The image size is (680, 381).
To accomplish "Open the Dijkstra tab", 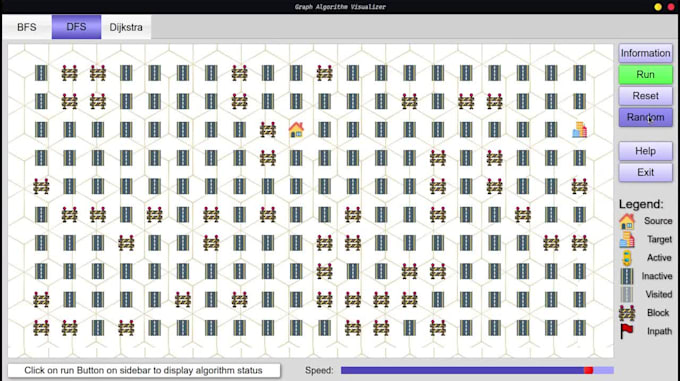I will click(x=126, y=27).
